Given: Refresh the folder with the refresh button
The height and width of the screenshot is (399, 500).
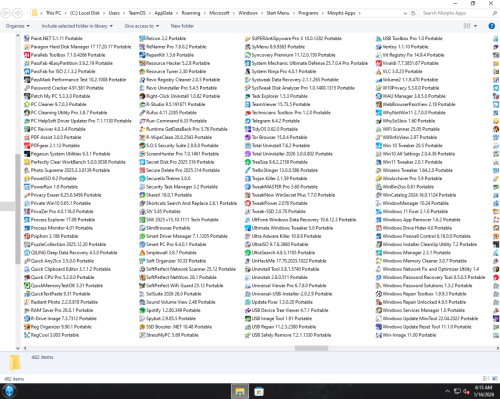Looking at the screenshot, I should pos(413,13).
